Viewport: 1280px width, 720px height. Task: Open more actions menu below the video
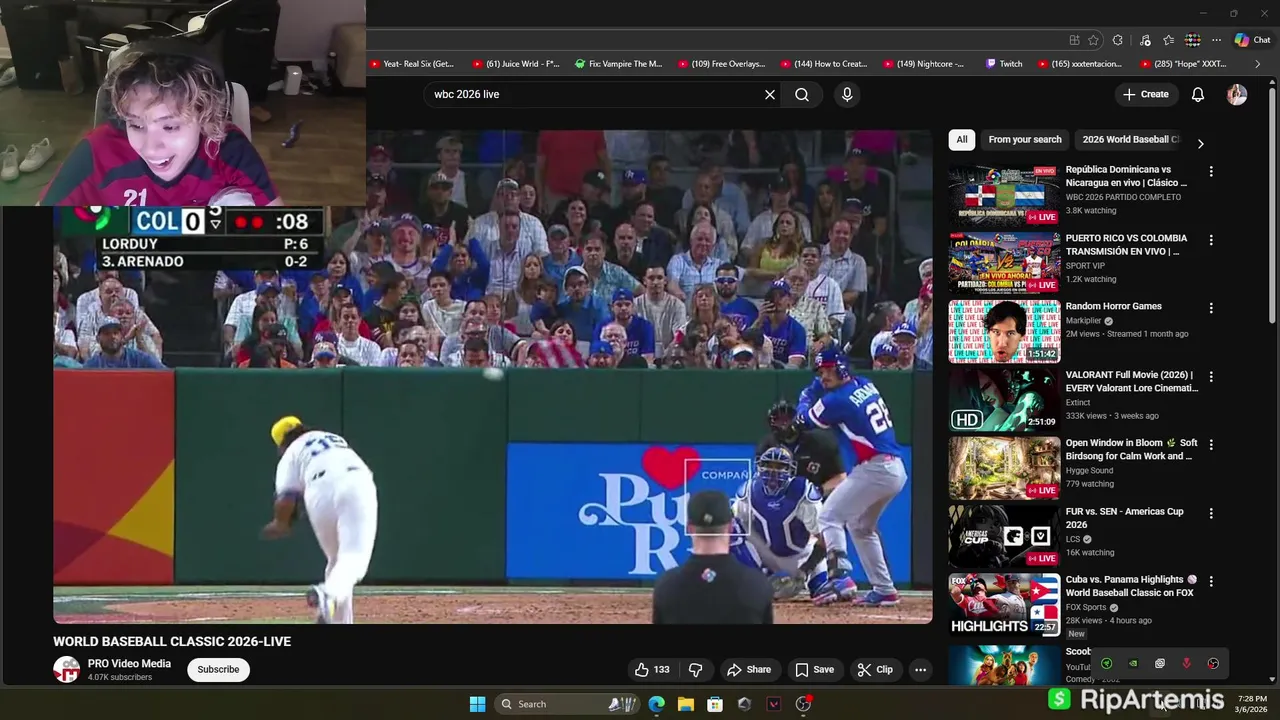tap(921, 669)
